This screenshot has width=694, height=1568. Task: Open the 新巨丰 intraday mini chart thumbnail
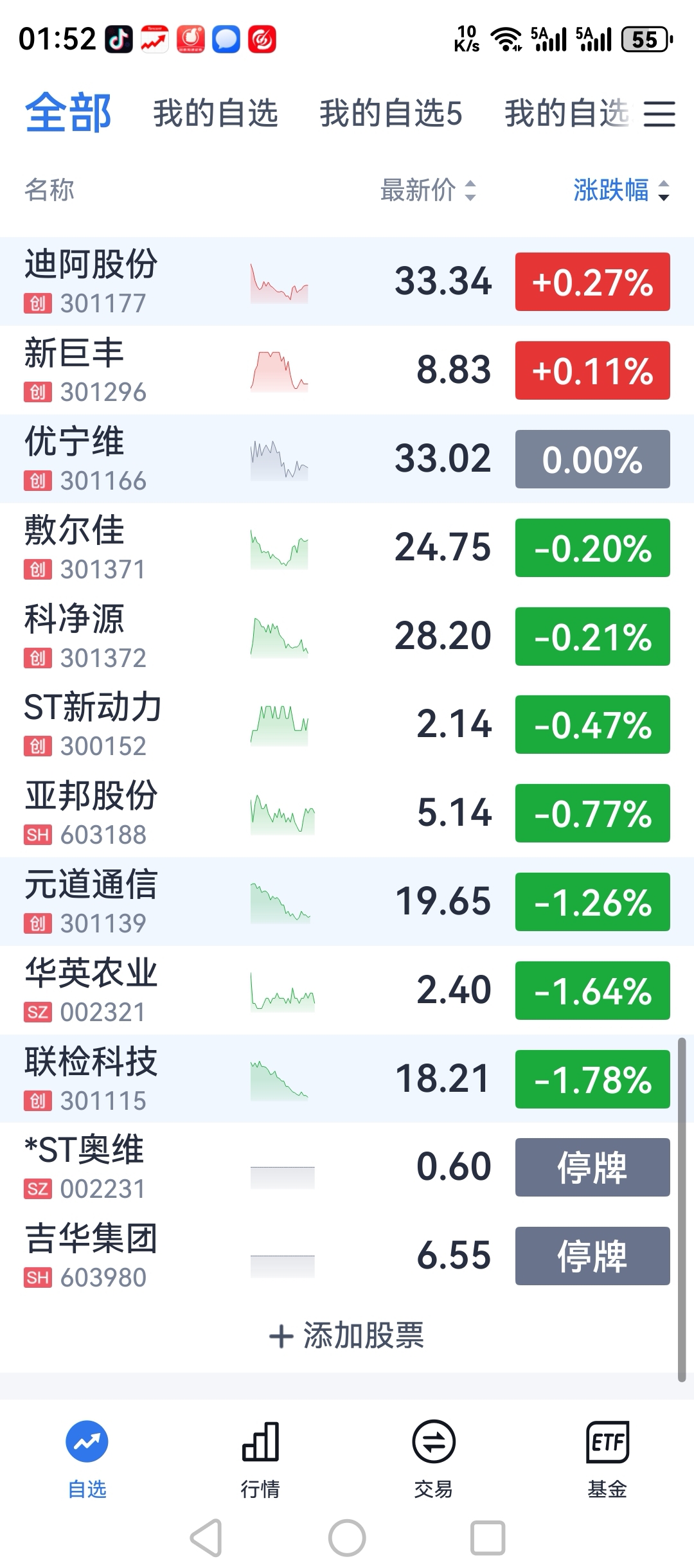(279, 371)
